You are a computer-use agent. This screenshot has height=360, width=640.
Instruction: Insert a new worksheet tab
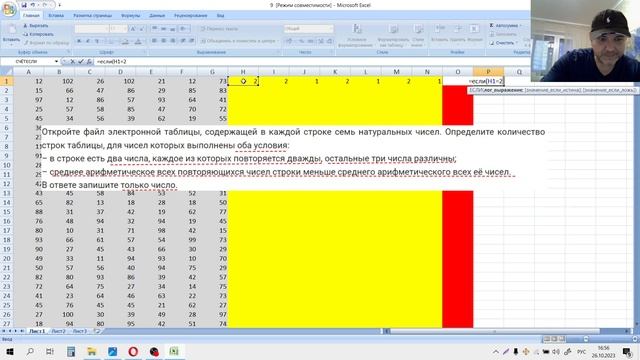97,331
